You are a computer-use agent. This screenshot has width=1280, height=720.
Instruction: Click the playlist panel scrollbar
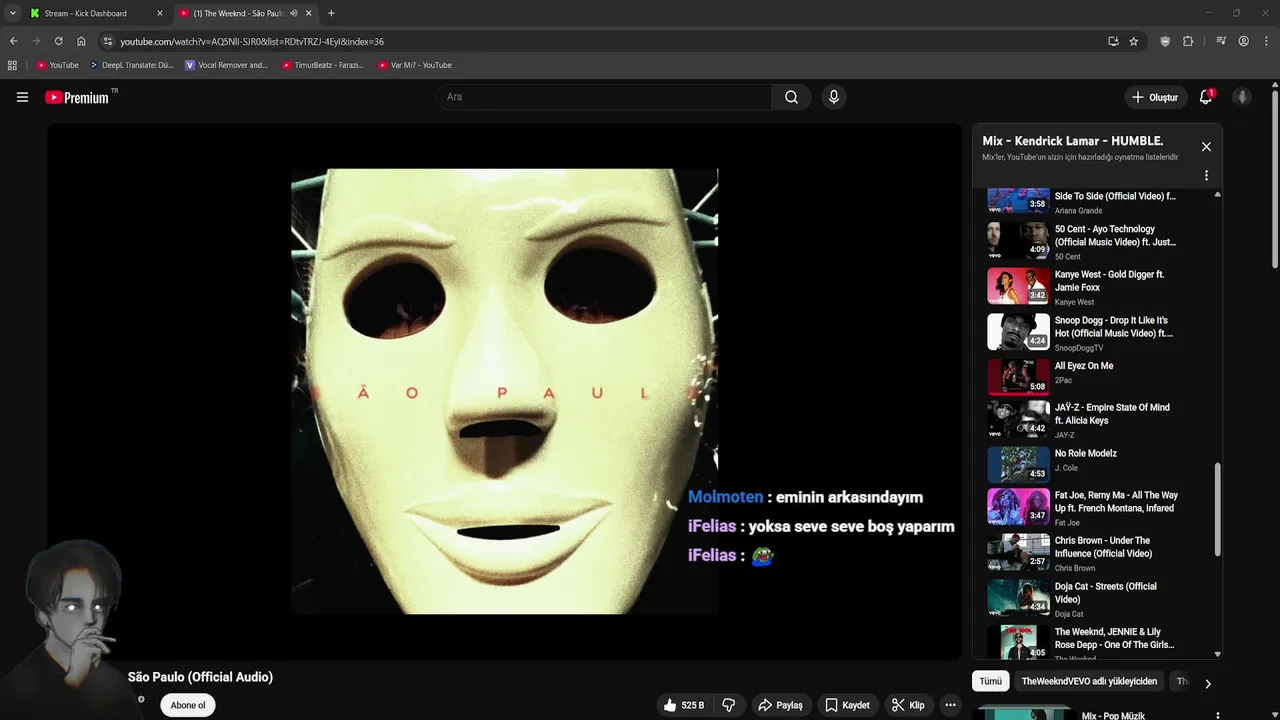(x=1217, y=510)
